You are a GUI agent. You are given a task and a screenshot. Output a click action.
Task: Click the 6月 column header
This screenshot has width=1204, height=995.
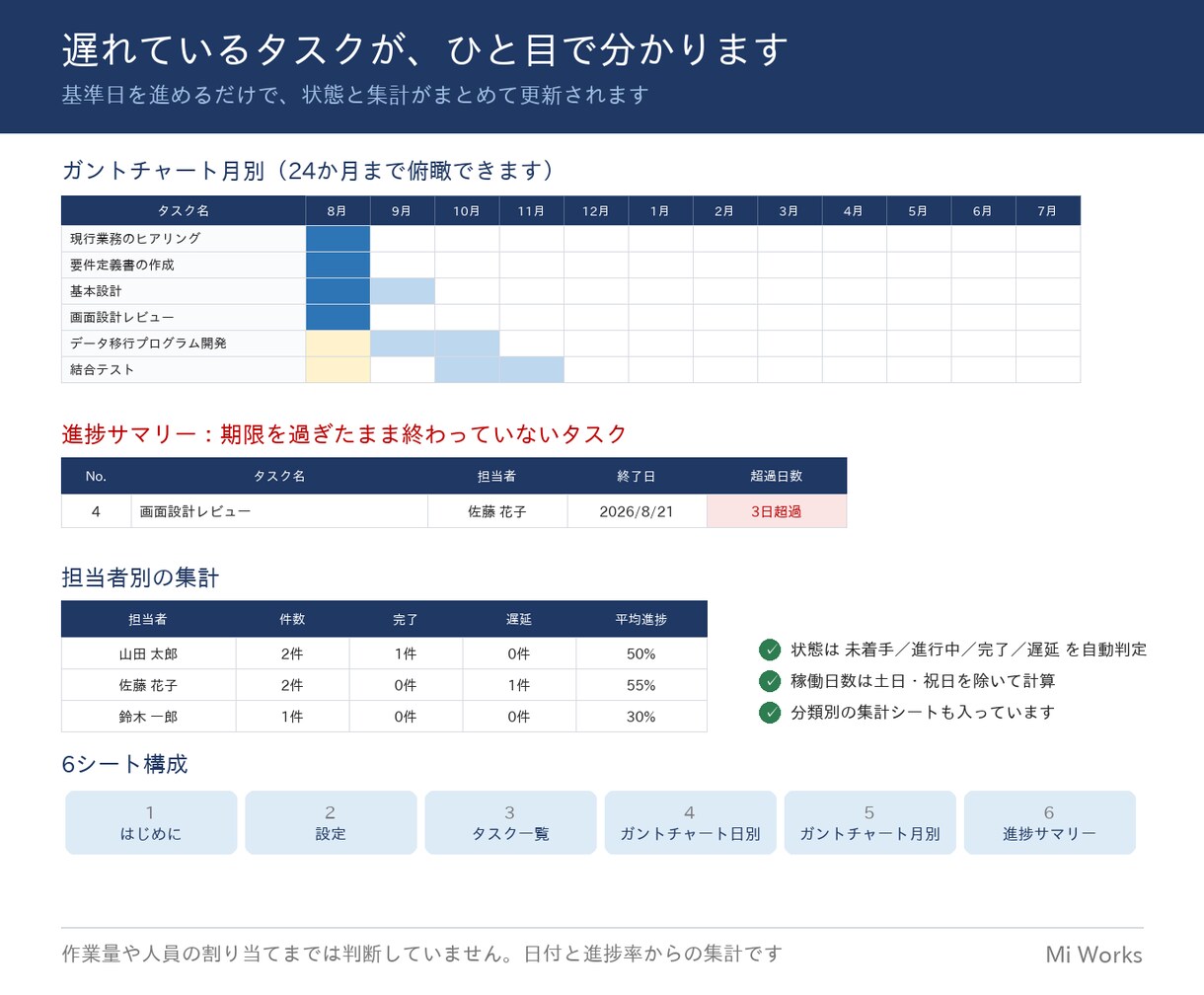983,211
